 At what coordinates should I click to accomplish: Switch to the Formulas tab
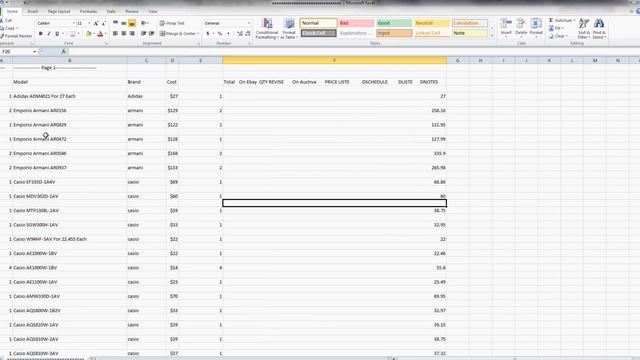click(88, 11)
